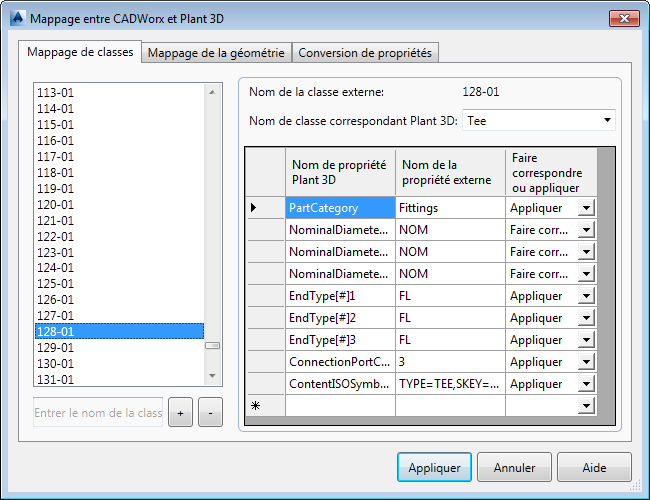This screenshot has height=500, width=650.
Task: Select class 122-01 in the list
Action: tap(119, 236)
